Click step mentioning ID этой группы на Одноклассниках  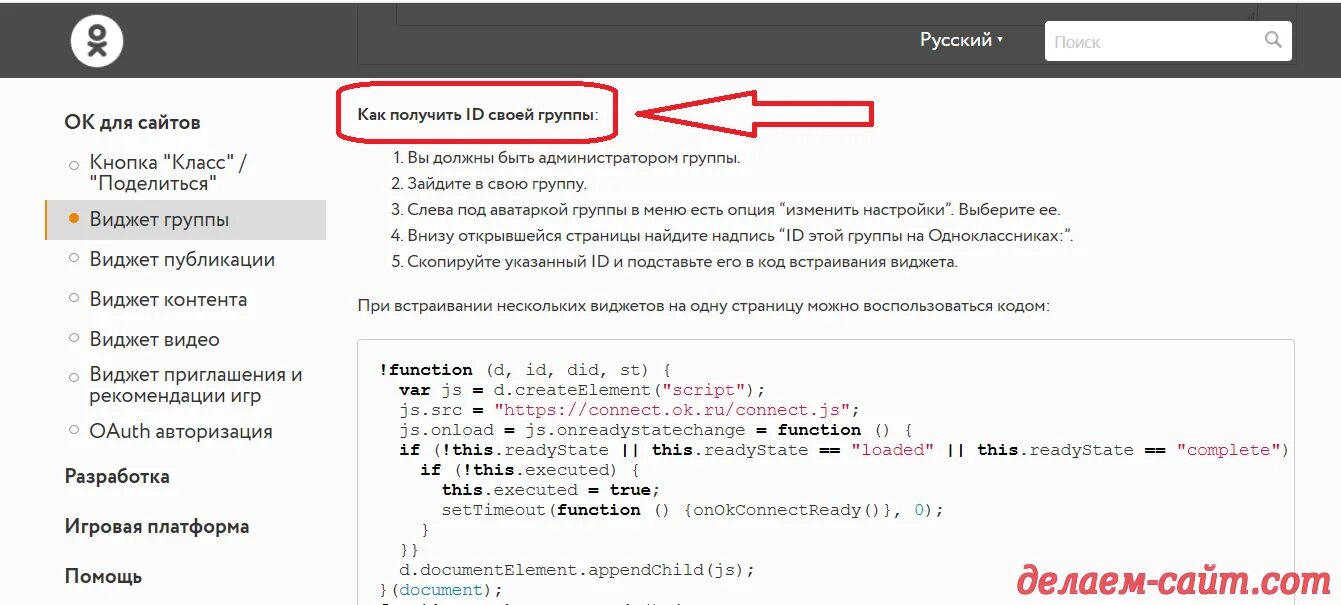tap(740, 236)
